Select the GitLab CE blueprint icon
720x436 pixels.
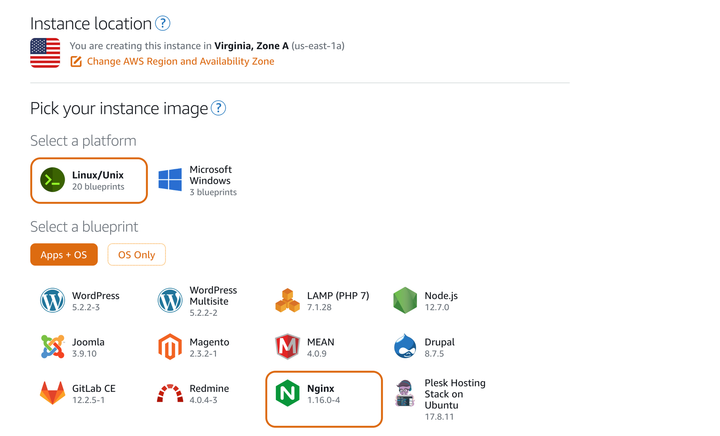click(x=52, y=393)
